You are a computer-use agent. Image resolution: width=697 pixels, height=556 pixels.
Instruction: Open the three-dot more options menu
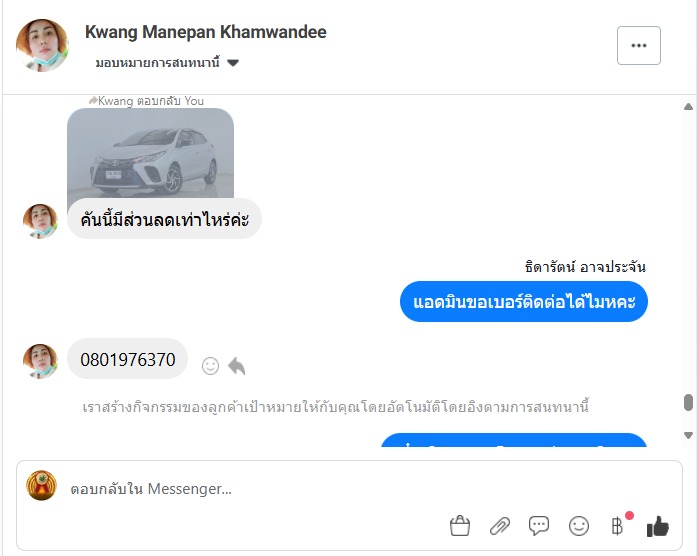[638, 45]
